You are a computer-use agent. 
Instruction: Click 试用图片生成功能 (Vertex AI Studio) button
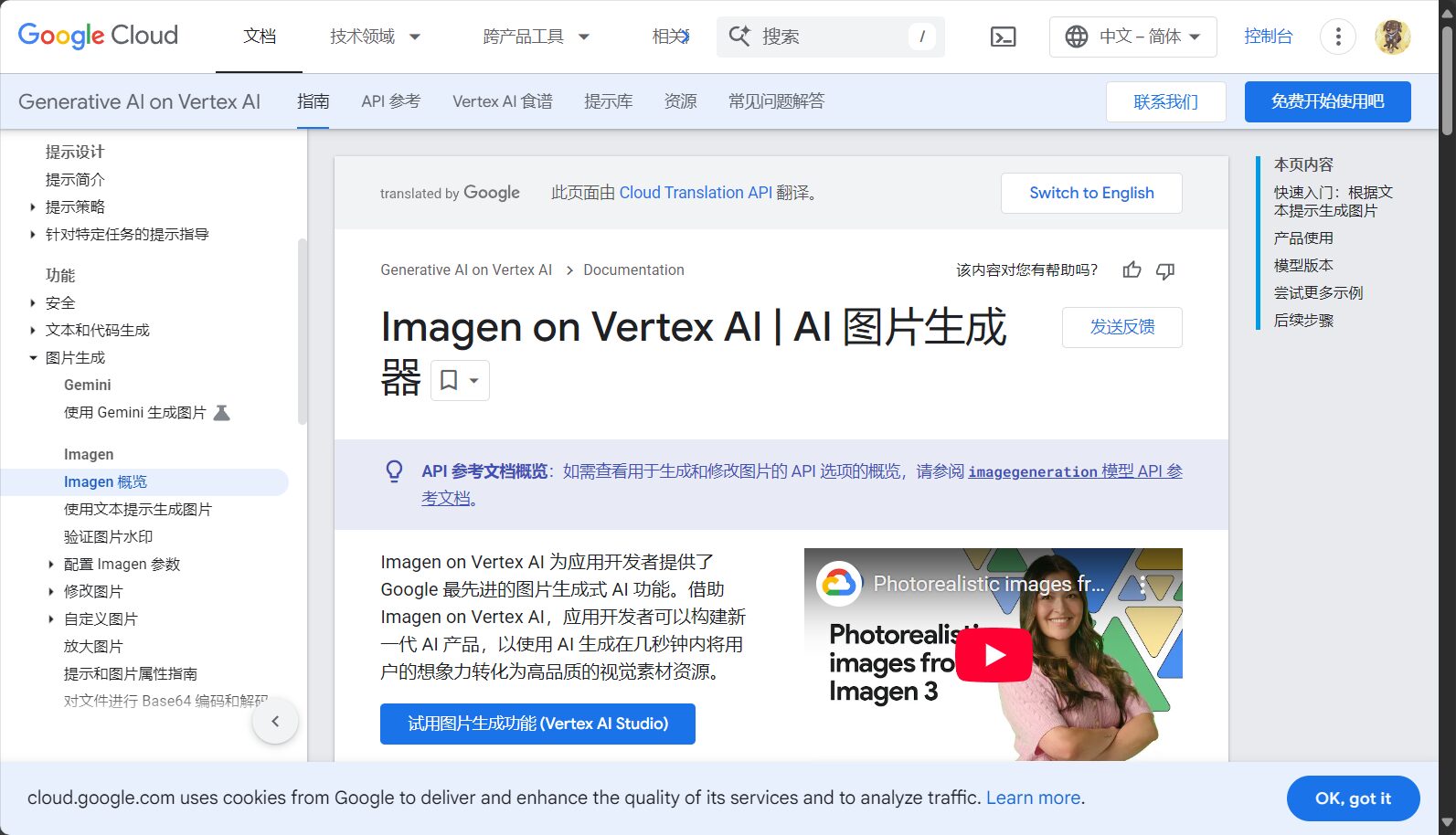pyautogui.click(x=537, y=724)
